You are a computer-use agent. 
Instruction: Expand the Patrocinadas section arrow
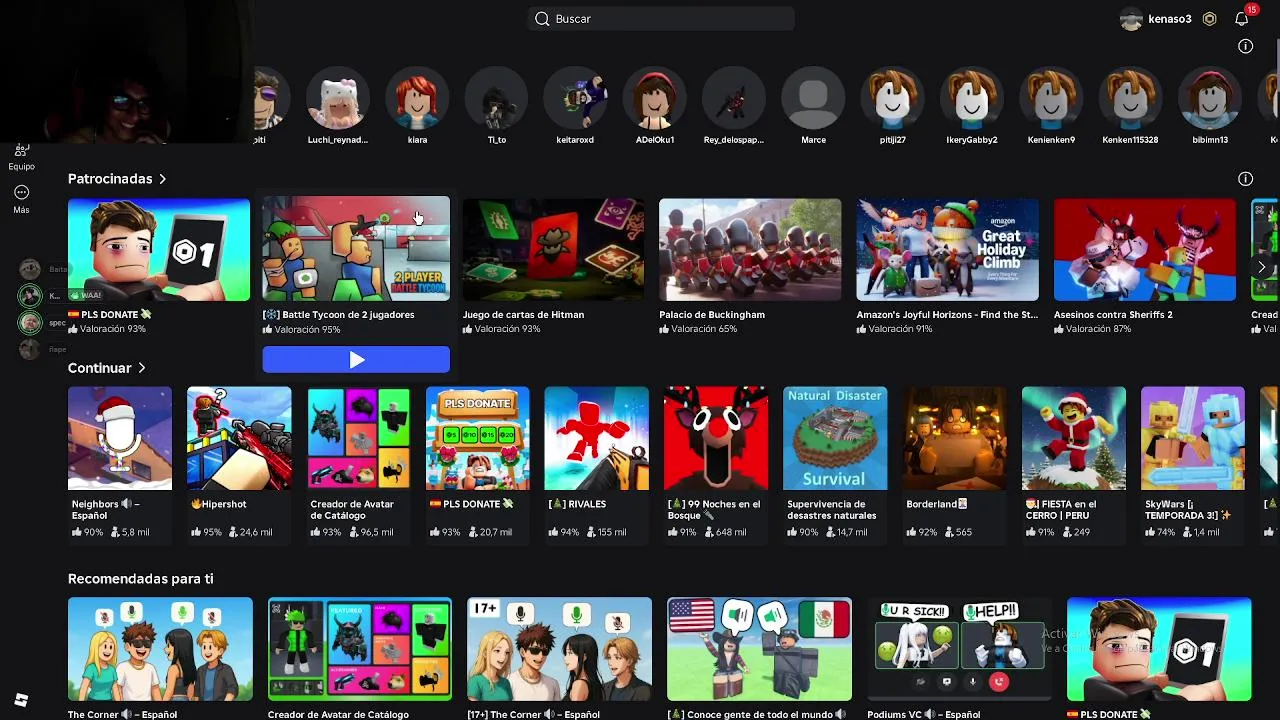point(162,179)
